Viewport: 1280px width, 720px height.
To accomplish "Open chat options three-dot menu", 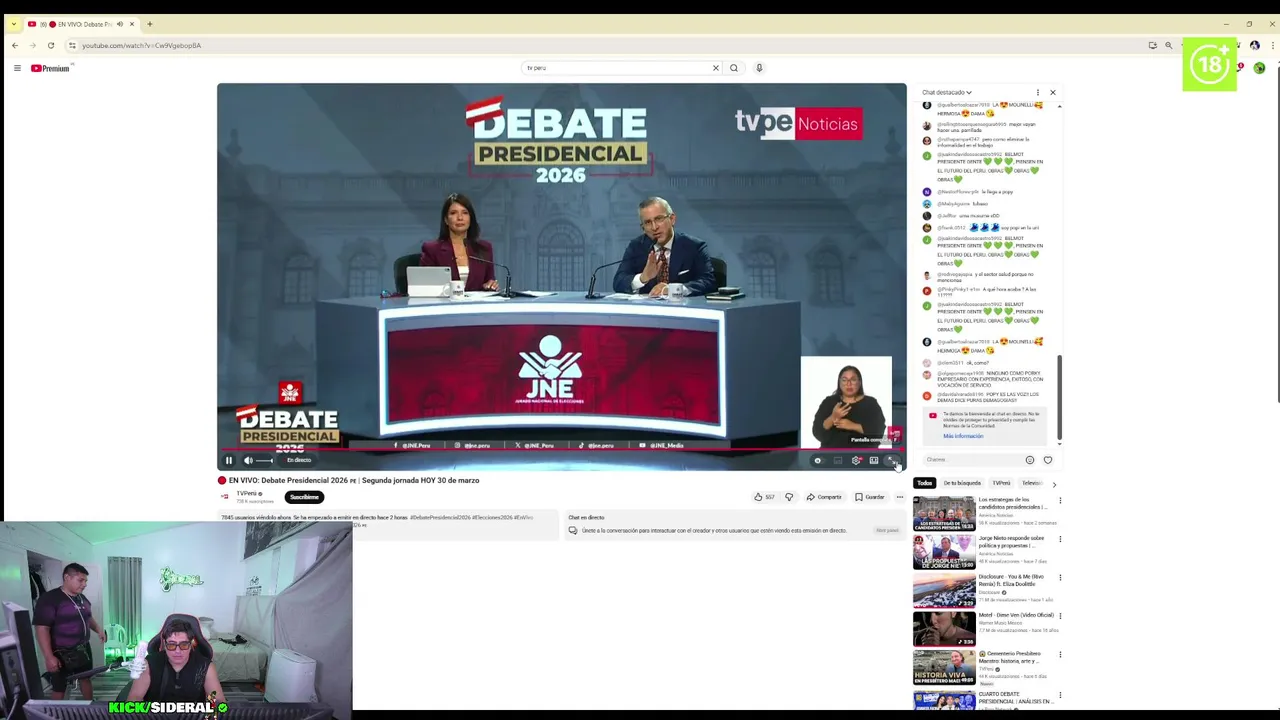I will pyautogui.click(x=1037, y=92).
